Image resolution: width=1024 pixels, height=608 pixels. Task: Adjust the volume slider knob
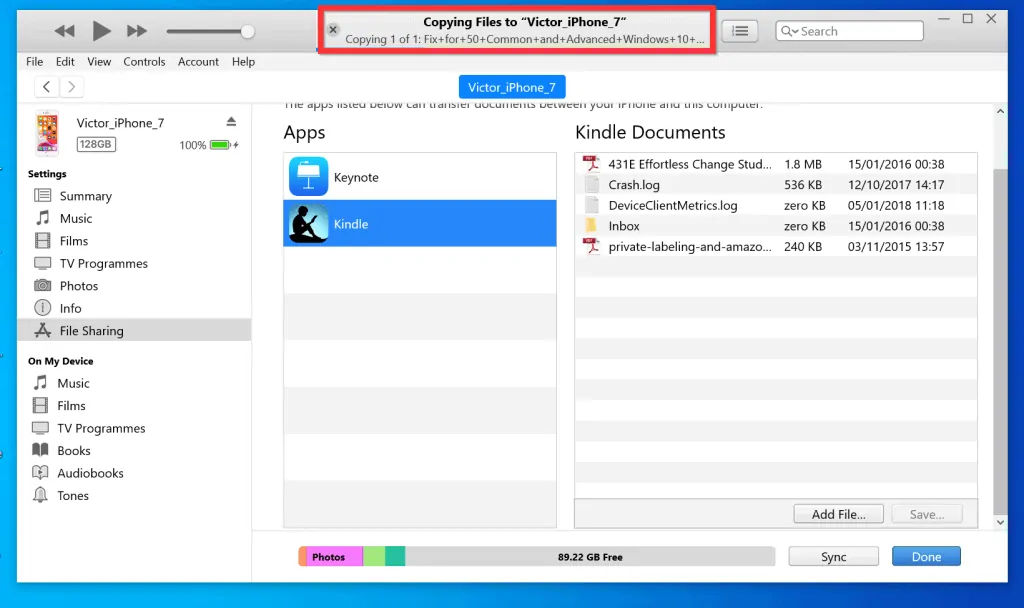(x=247, y=32)
